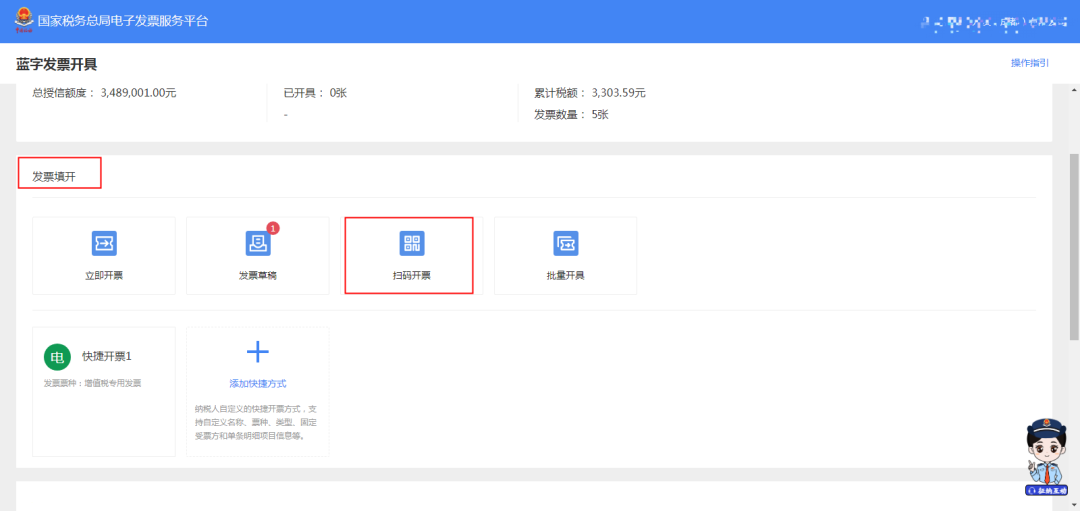1080x511 pixels.
Task: Click the 扫码开票 text label
Action: pos(412,275)
